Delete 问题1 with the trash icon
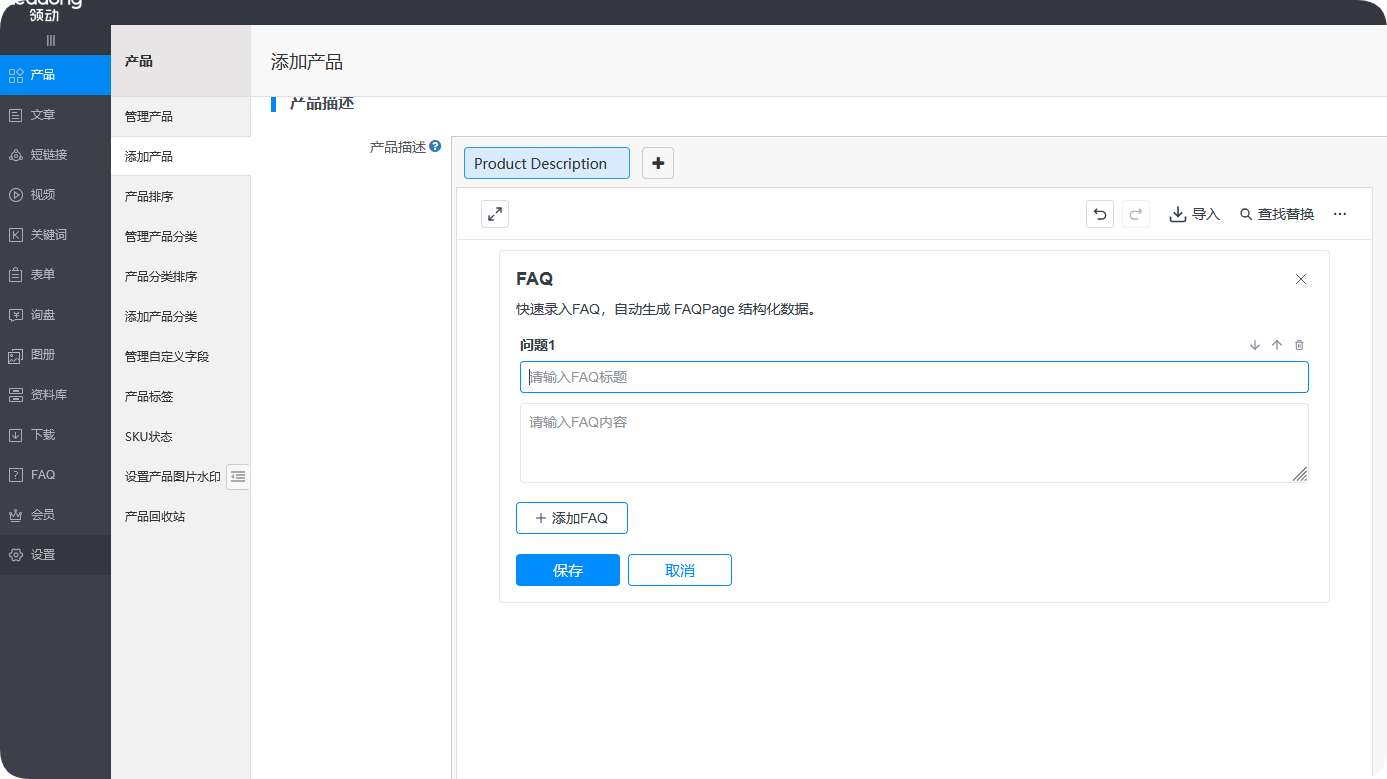 coord(1299,345)
